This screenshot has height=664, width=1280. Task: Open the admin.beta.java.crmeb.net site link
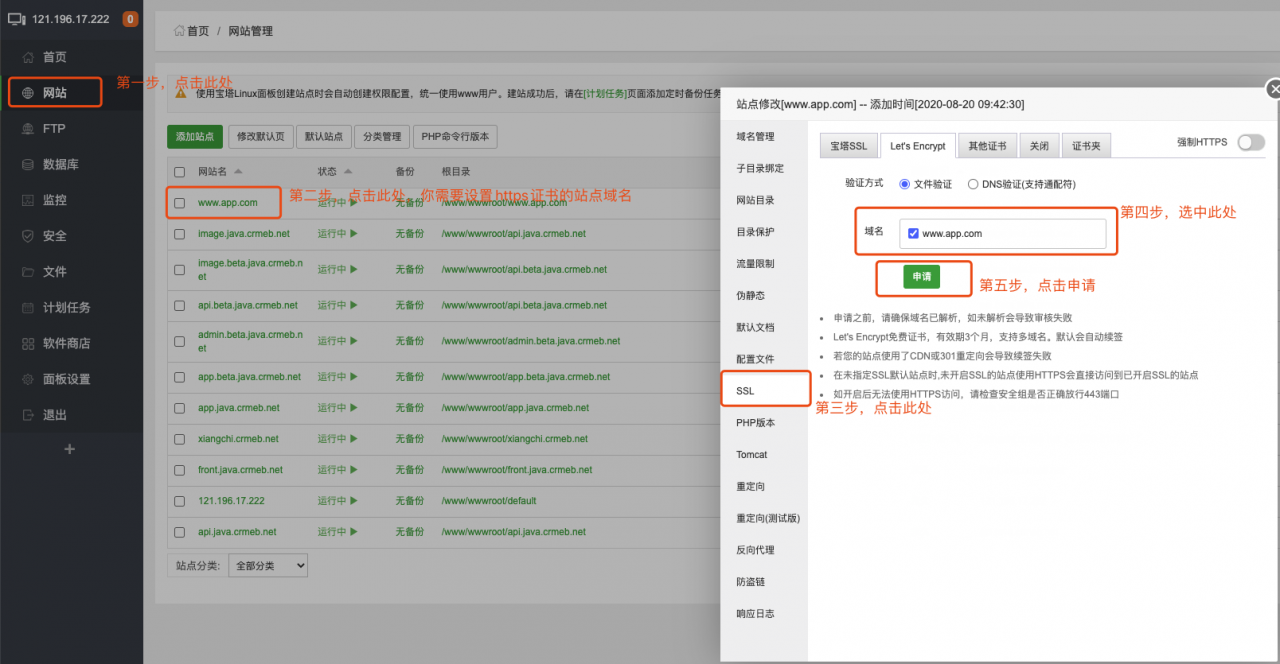coord(250,341)
